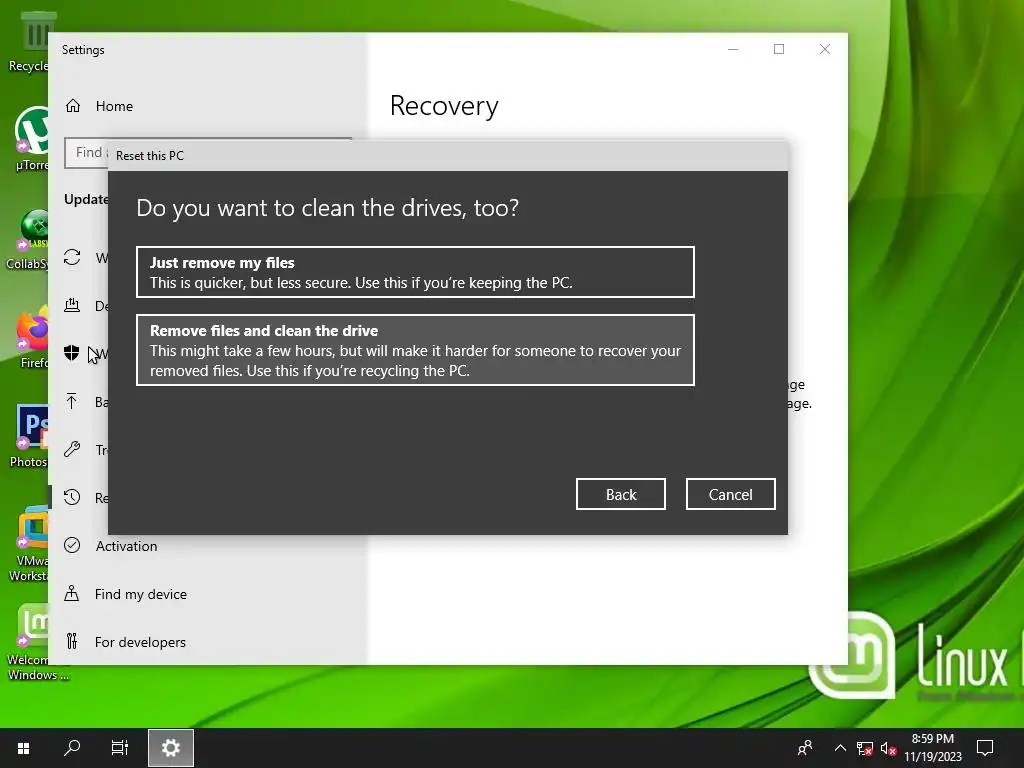Image resolution: width=1024 pixels, height=768 pixels.
Task: Choose Just remove my files option
Action: [x=415, y=272]
